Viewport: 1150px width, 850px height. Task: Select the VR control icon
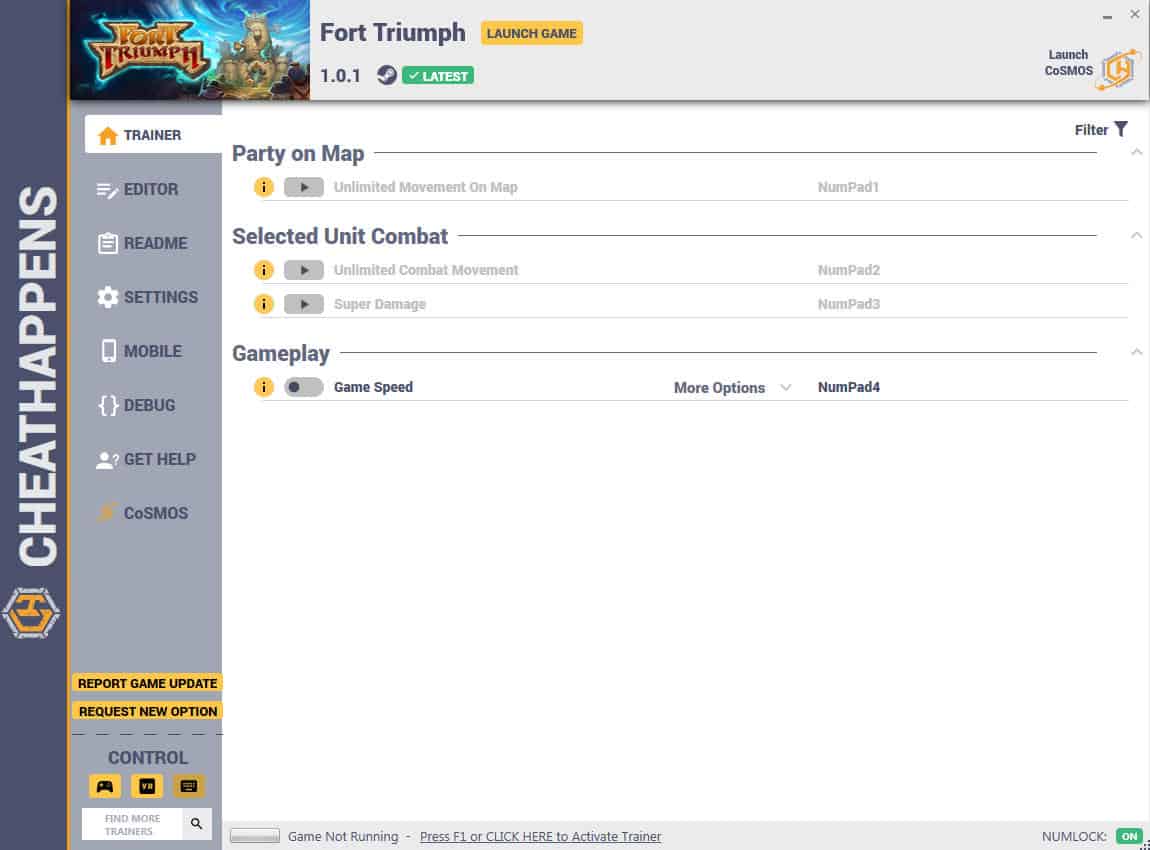[x=147, y=786]
